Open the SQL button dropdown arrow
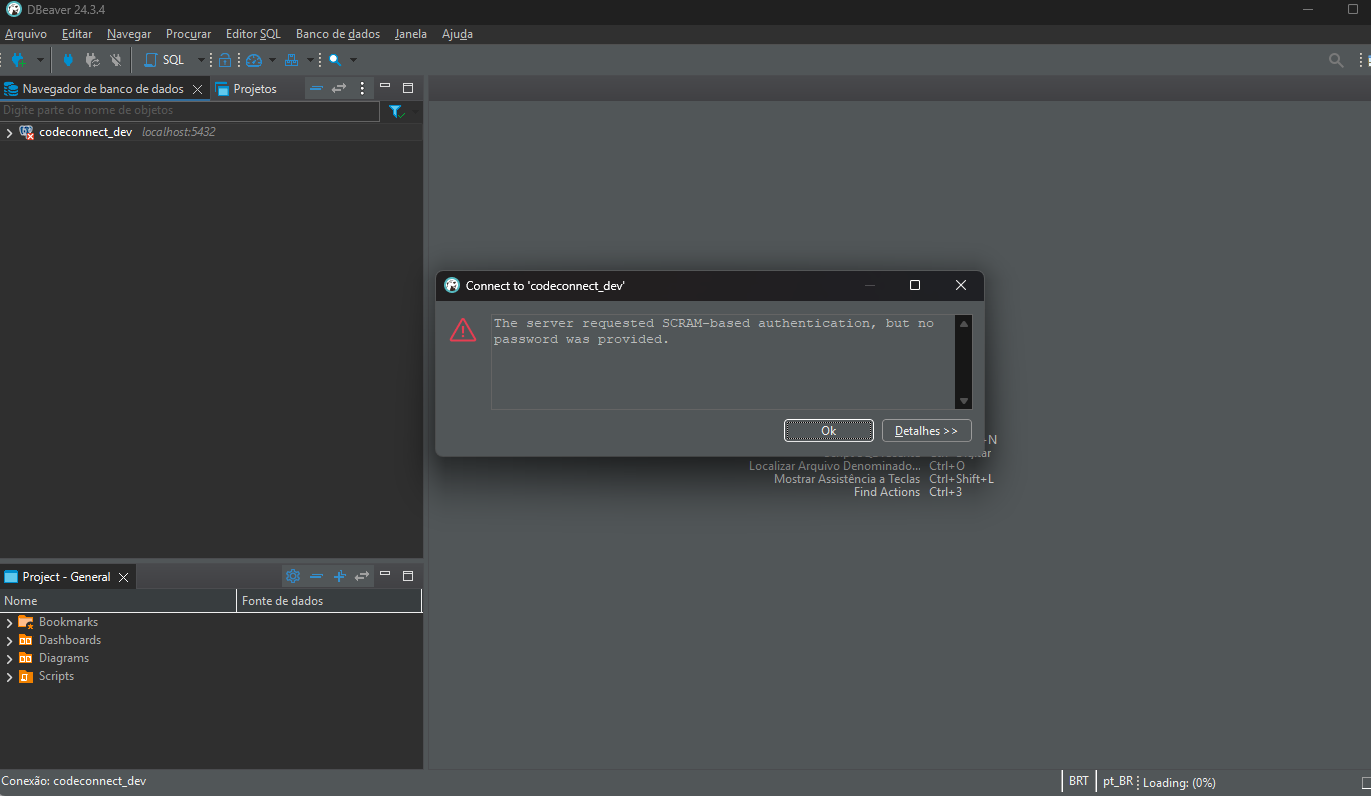Viewport: 1371px width, 796px height. pos(201,60)
